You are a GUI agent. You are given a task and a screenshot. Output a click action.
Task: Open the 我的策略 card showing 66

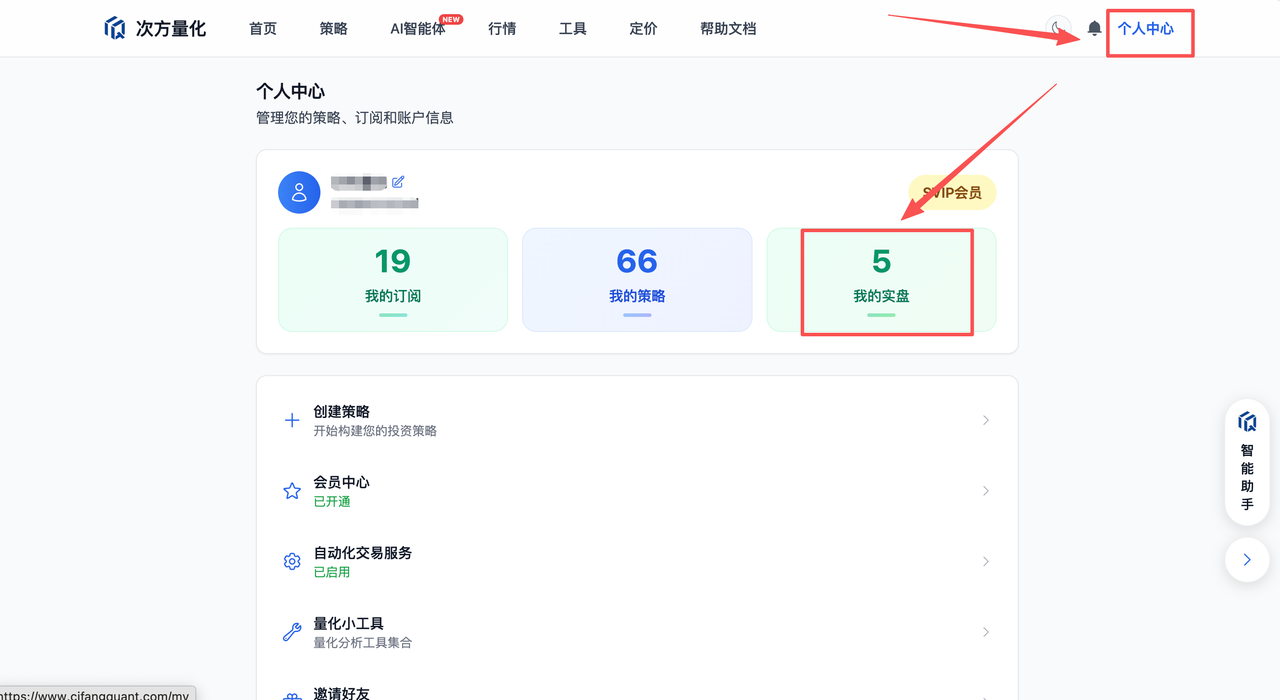637,280
